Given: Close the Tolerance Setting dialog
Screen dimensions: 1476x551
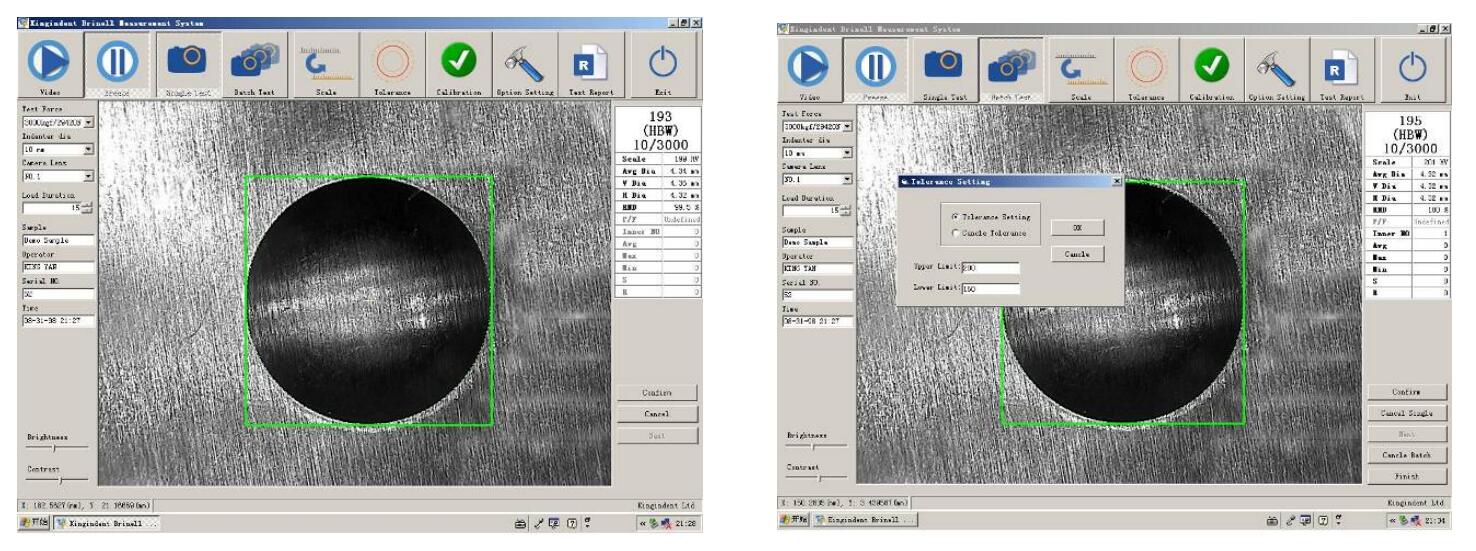Looking at the screenshot, I should [1117, 181].
